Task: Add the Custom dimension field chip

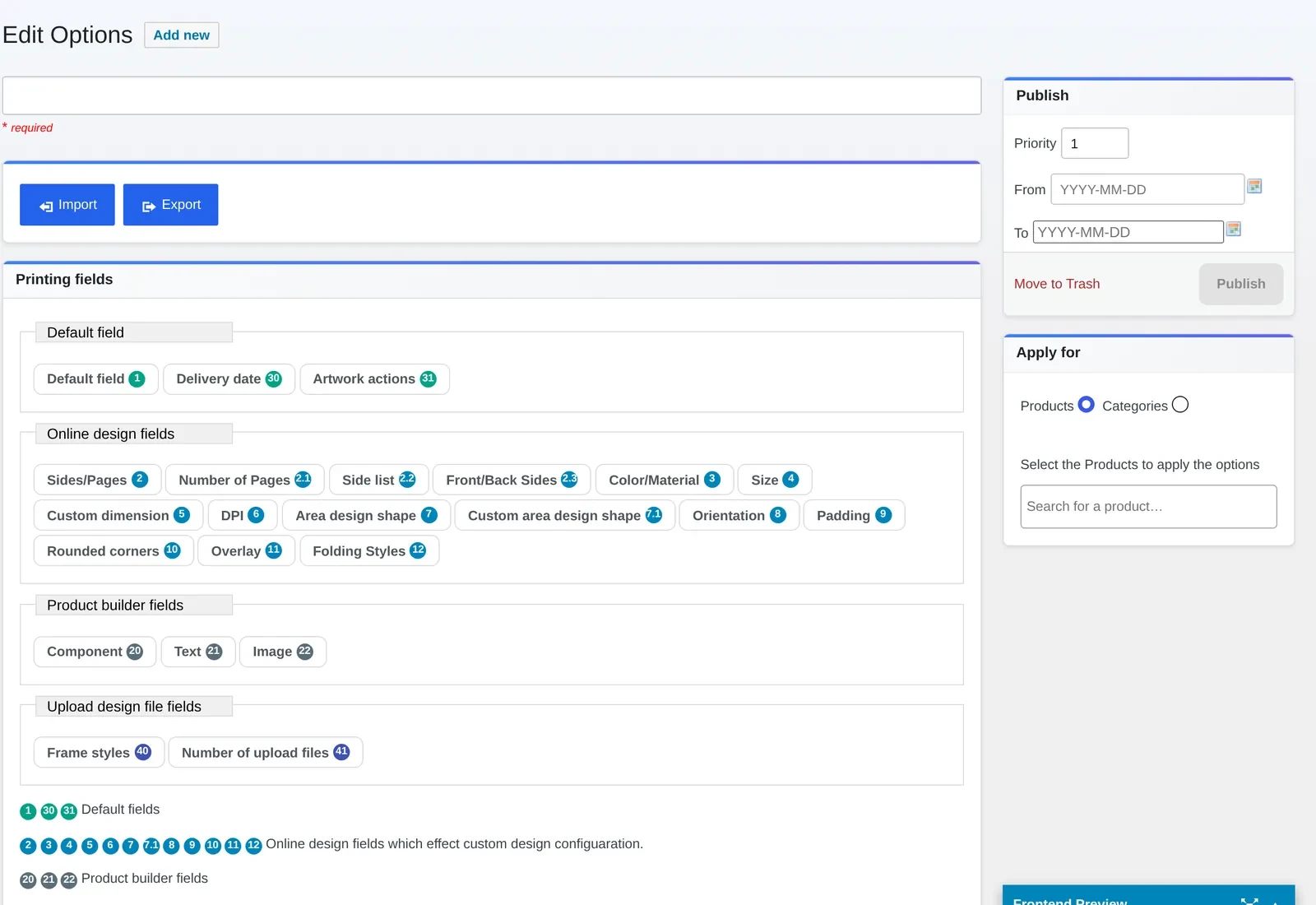Action: pyautogui.click(x=118, y=515)
